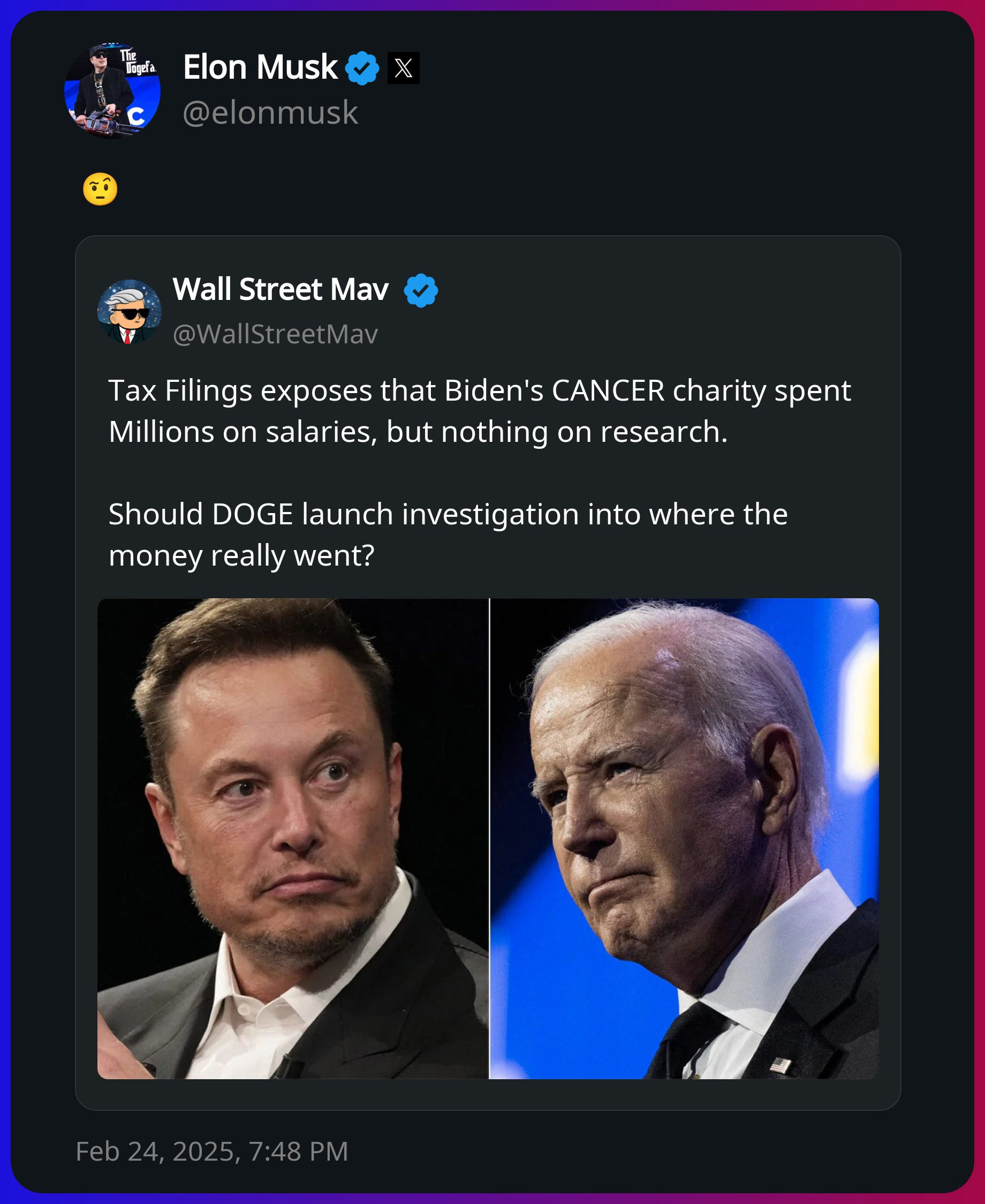Click the American flag lapel pin

tap(779, 1065)
